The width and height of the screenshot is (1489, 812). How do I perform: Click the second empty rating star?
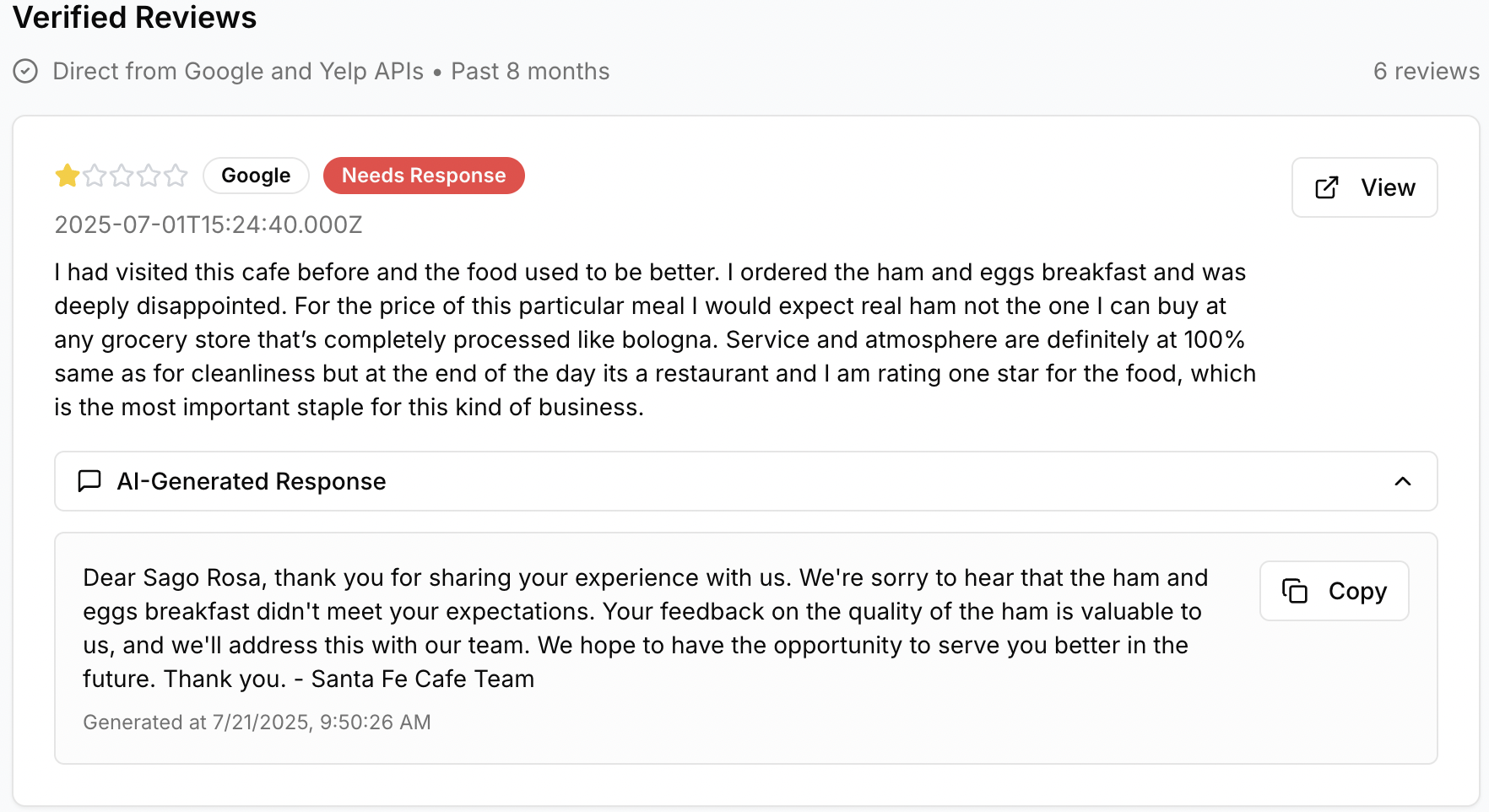tap(95, 176)
